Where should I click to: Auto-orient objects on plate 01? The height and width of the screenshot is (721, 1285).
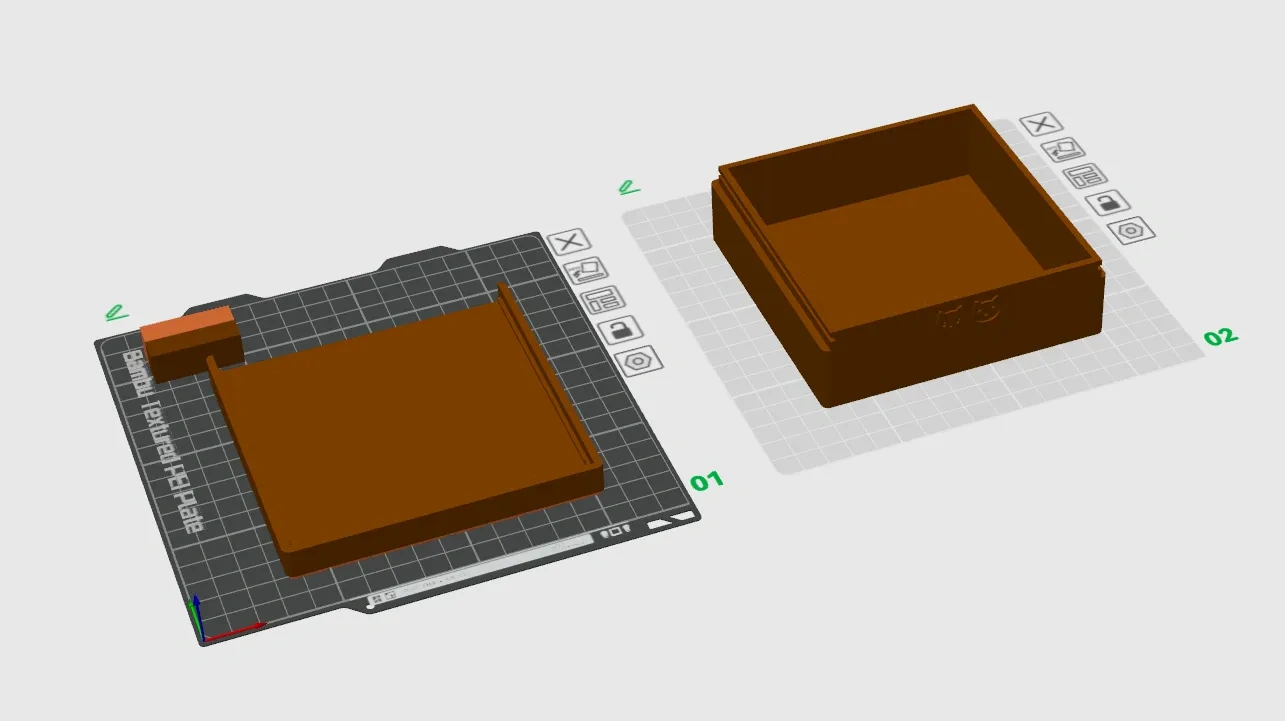pos(586,270)
